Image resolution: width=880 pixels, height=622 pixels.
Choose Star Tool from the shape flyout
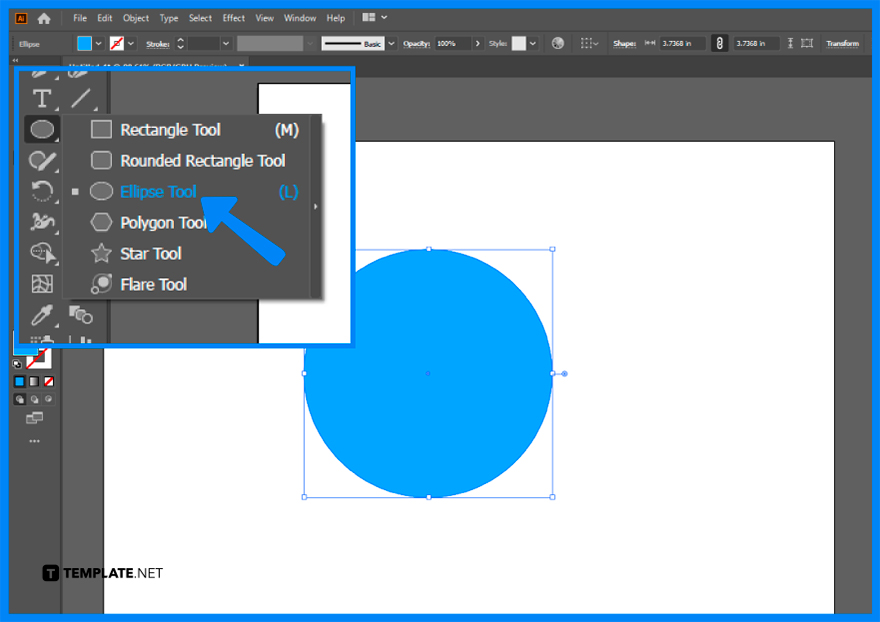tap(150, 253)
